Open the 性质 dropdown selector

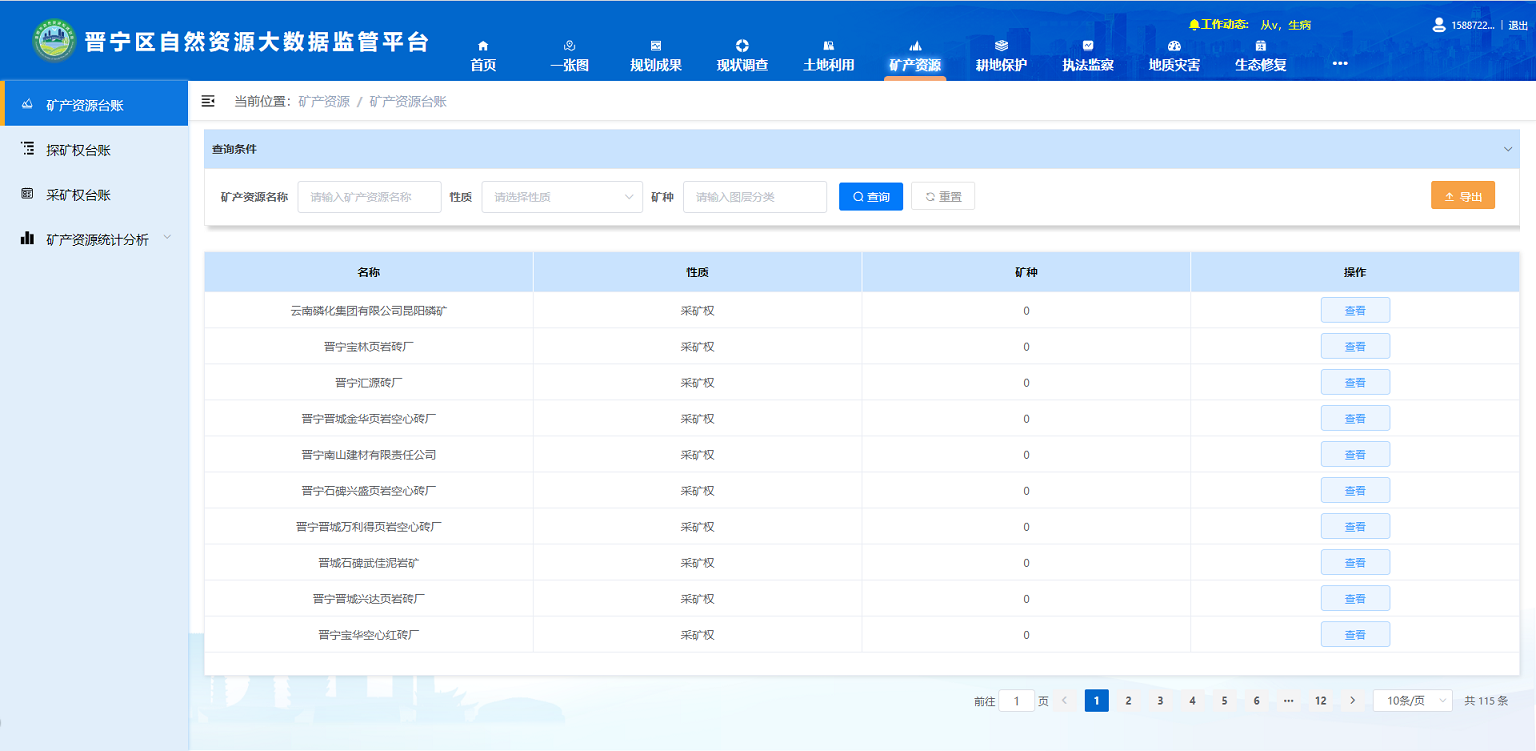562,197
